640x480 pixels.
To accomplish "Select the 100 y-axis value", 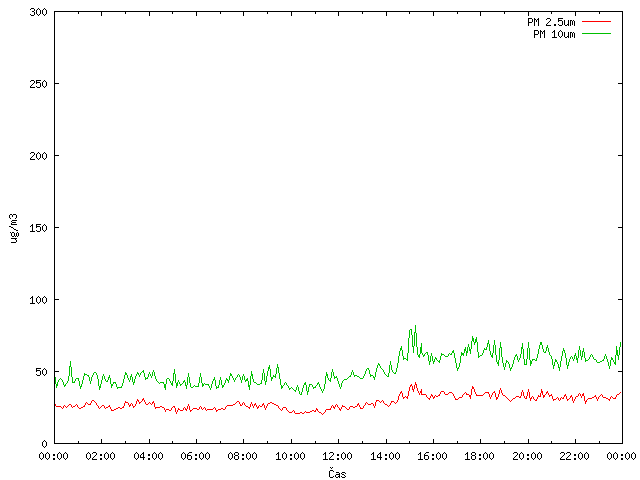I will [38, 300].
